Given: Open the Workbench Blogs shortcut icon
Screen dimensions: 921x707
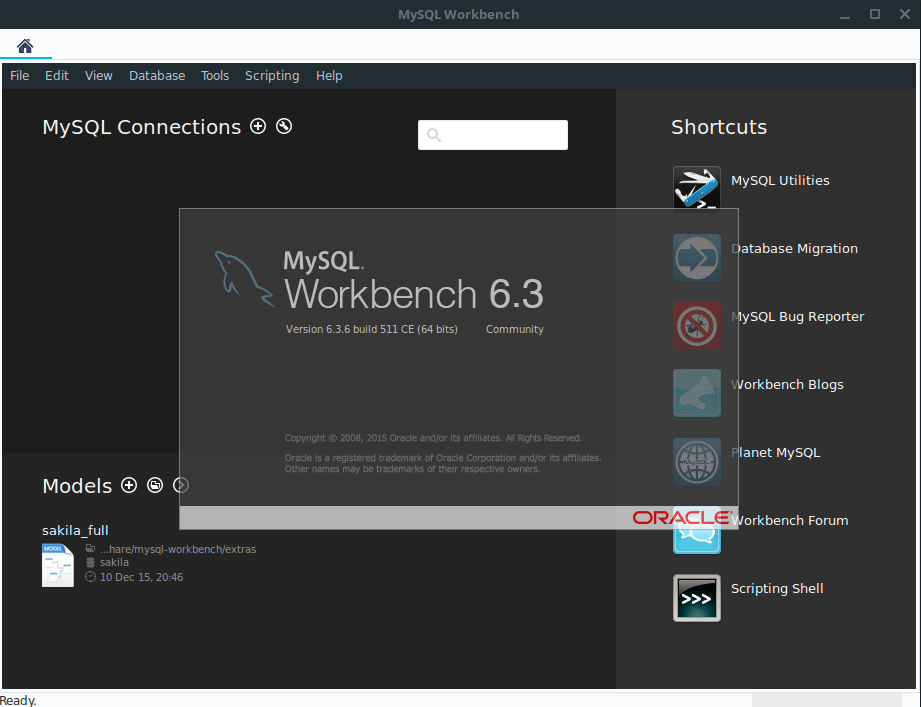Looking at the screenshot, I should point(696,393).
